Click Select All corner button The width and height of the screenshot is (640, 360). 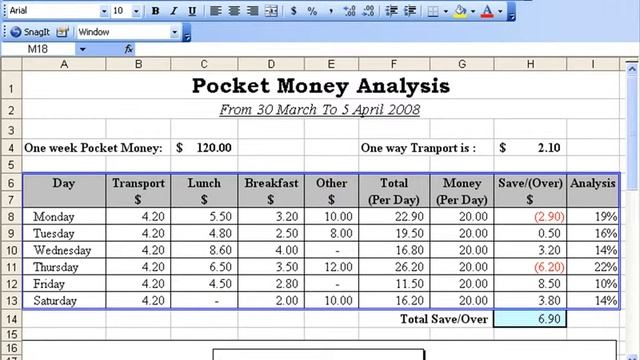point(11,64)
